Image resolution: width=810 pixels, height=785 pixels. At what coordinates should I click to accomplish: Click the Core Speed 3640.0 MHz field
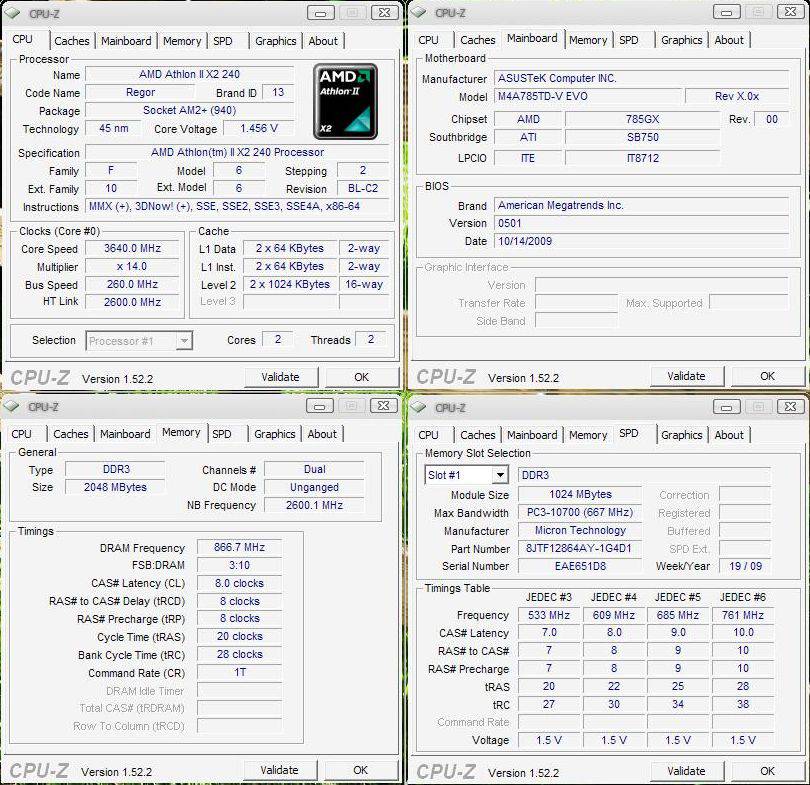coord(132,249)
